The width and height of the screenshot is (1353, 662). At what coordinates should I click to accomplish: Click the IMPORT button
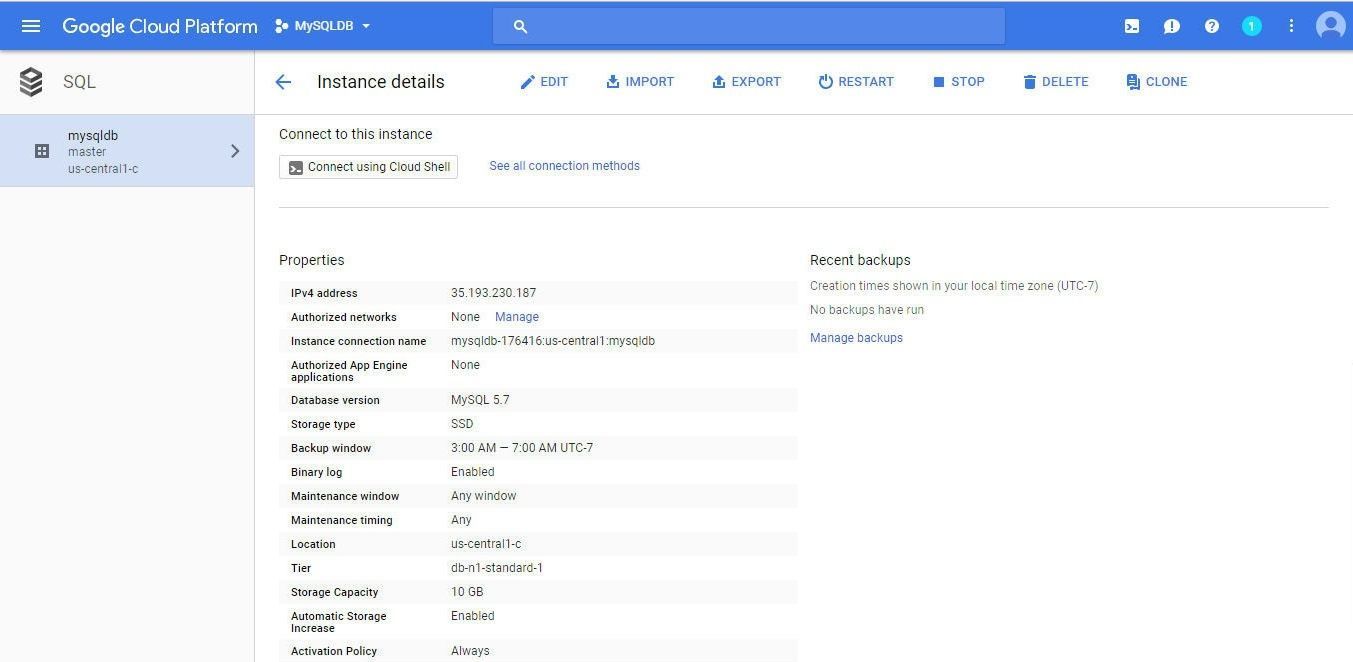pos(640,82)
